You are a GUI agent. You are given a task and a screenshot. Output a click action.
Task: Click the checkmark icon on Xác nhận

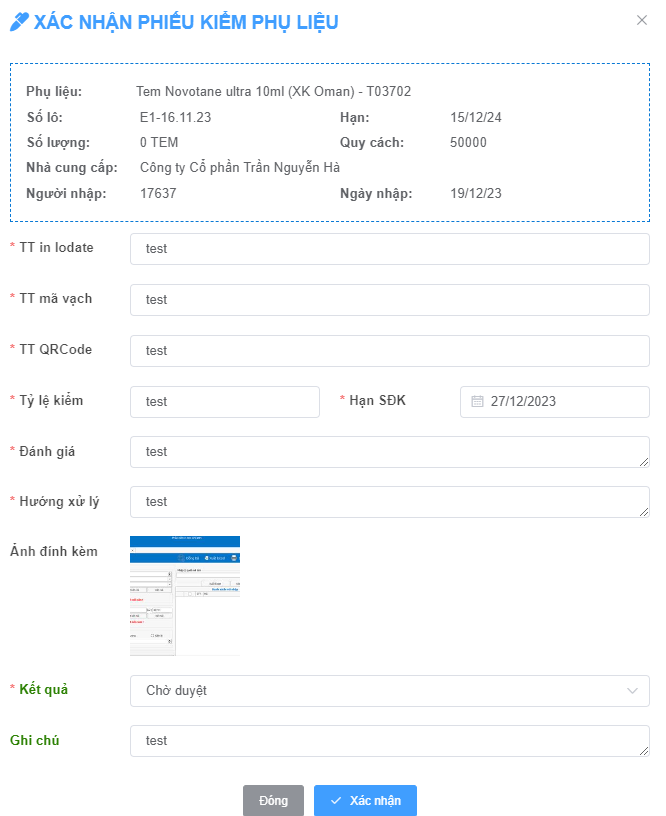[x=336, y=801]
